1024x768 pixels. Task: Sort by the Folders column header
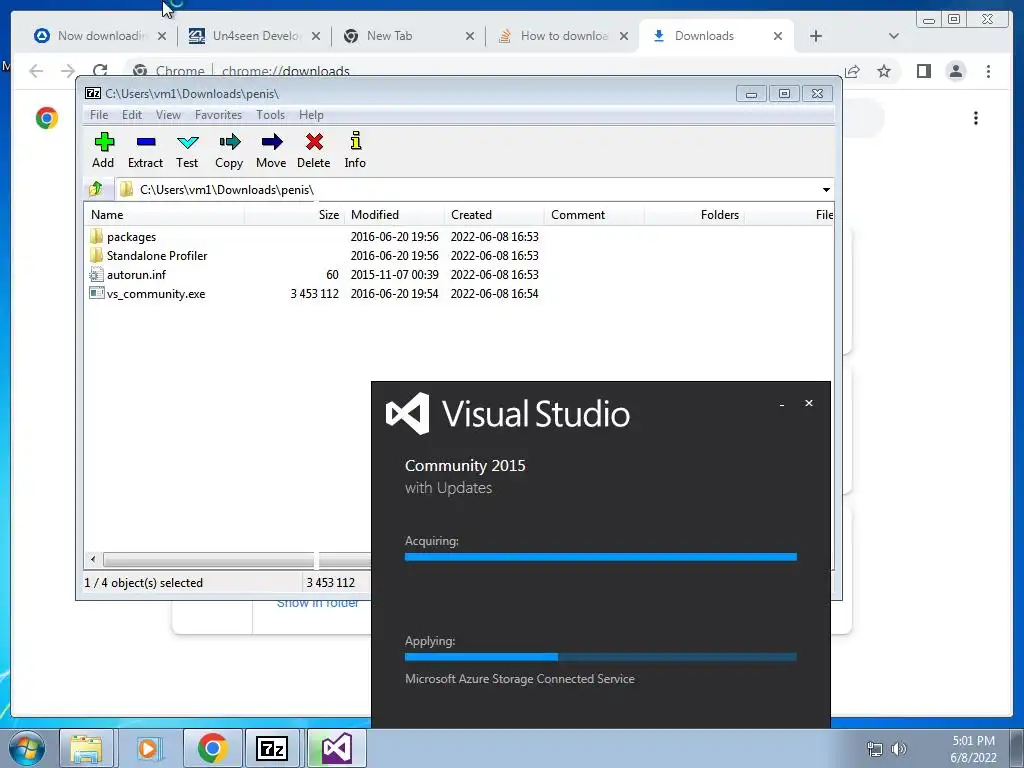(694, 215)
